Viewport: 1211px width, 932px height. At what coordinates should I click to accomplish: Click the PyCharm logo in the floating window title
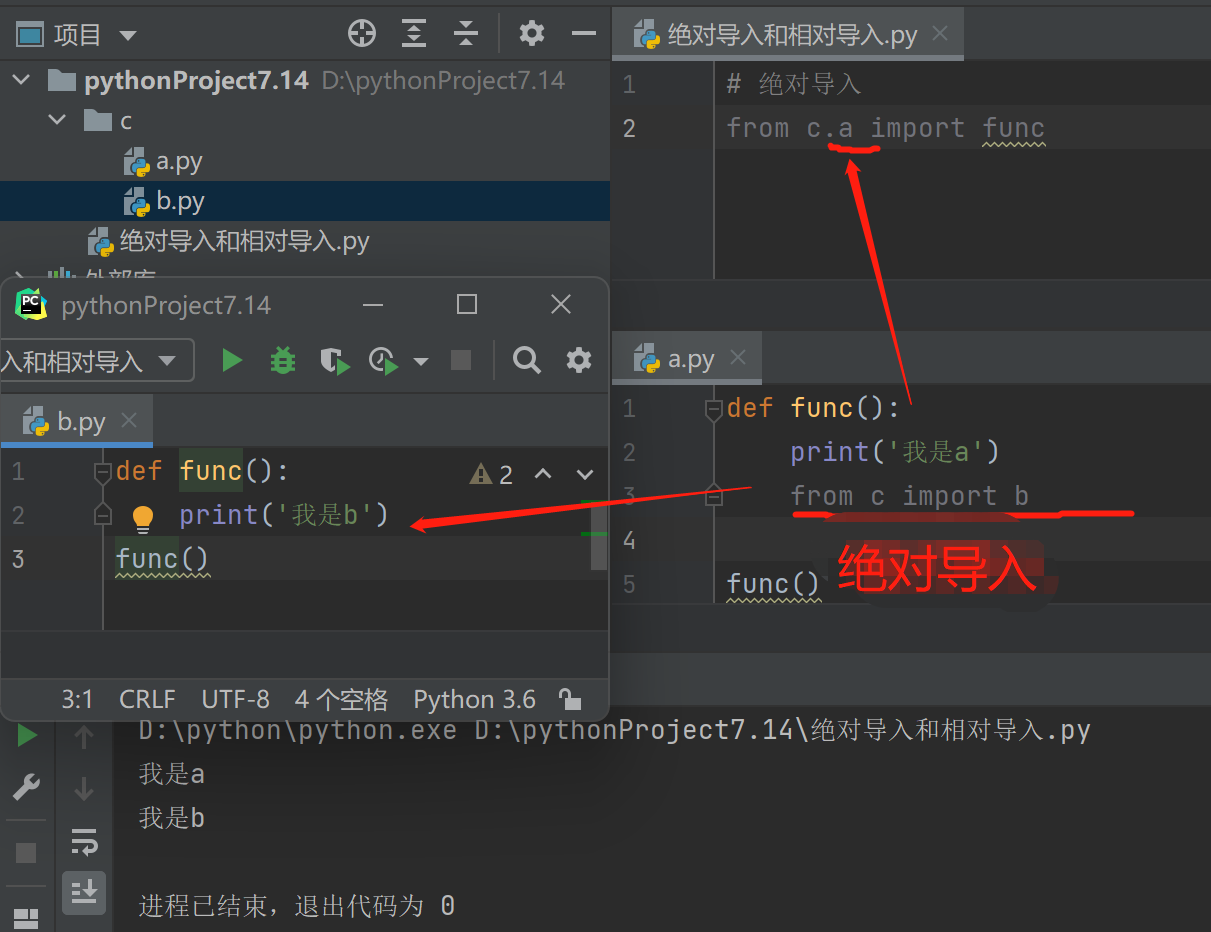(32, 304)
